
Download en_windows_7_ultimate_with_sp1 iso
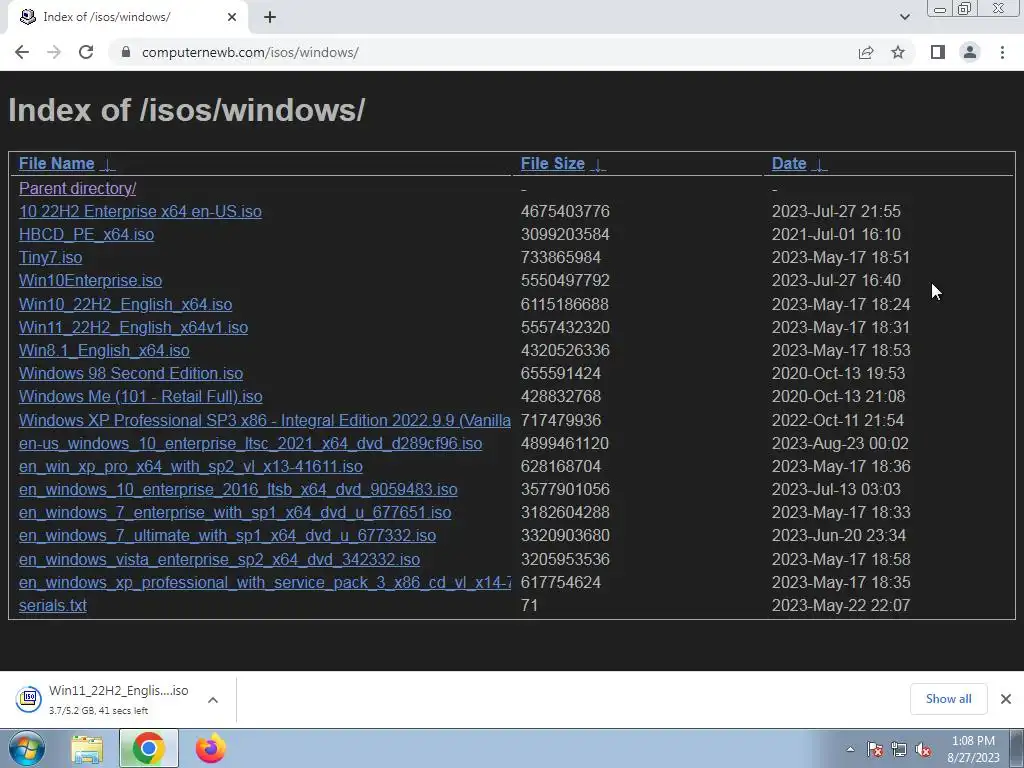(x=227, y=536)
